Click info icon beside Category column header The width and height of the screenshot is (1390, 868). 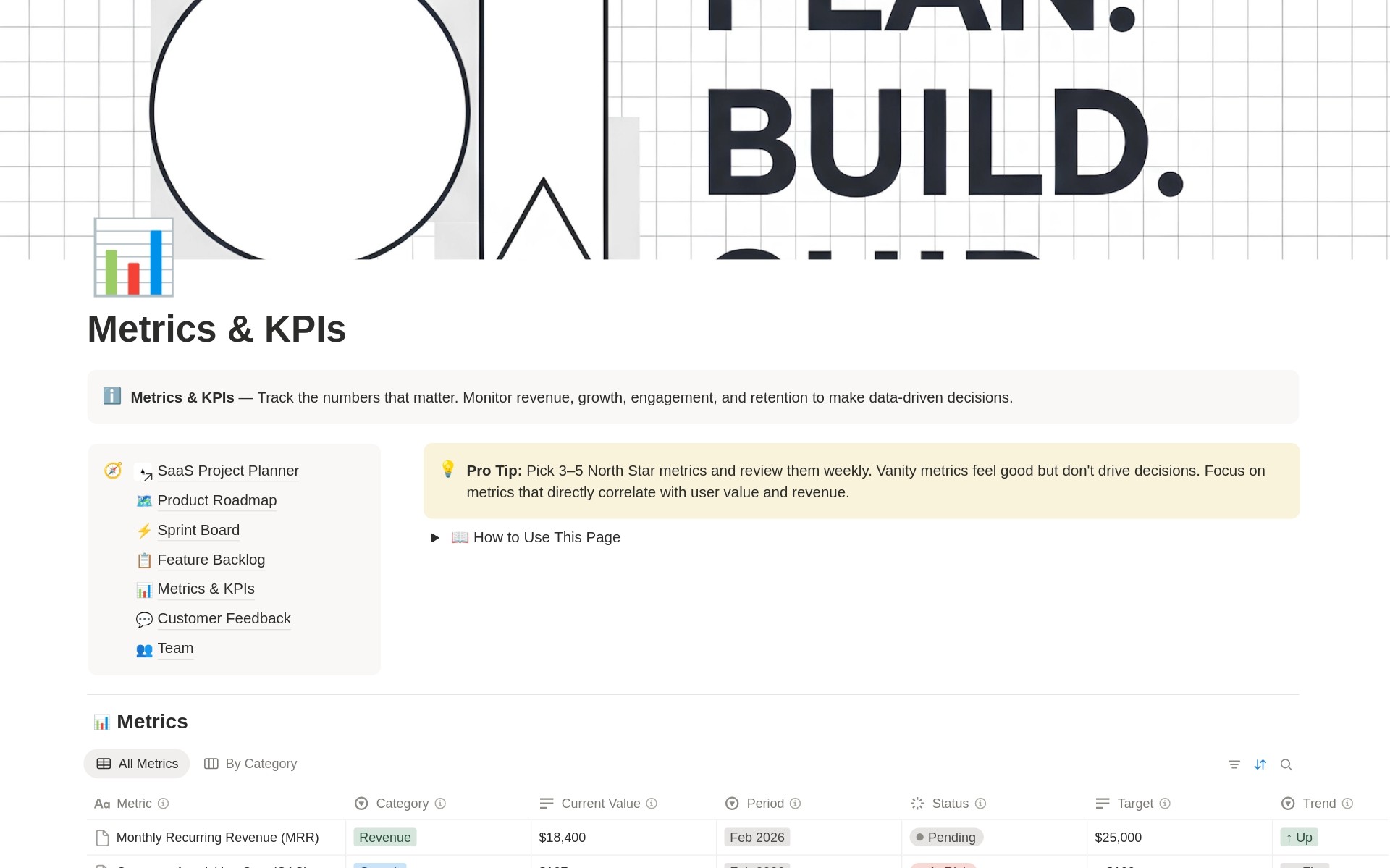click(x=440, y=804)
